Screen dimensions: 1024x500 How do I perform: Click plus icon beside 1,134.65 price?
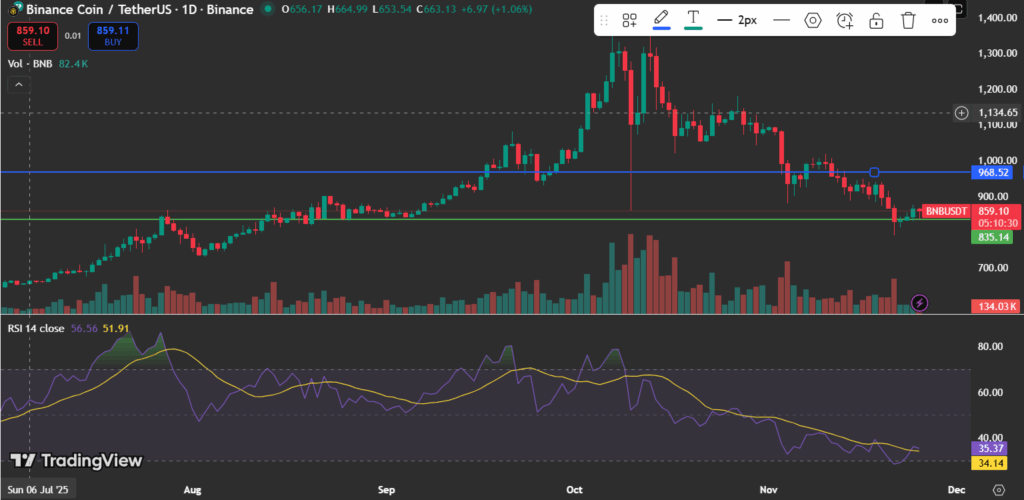961,113
